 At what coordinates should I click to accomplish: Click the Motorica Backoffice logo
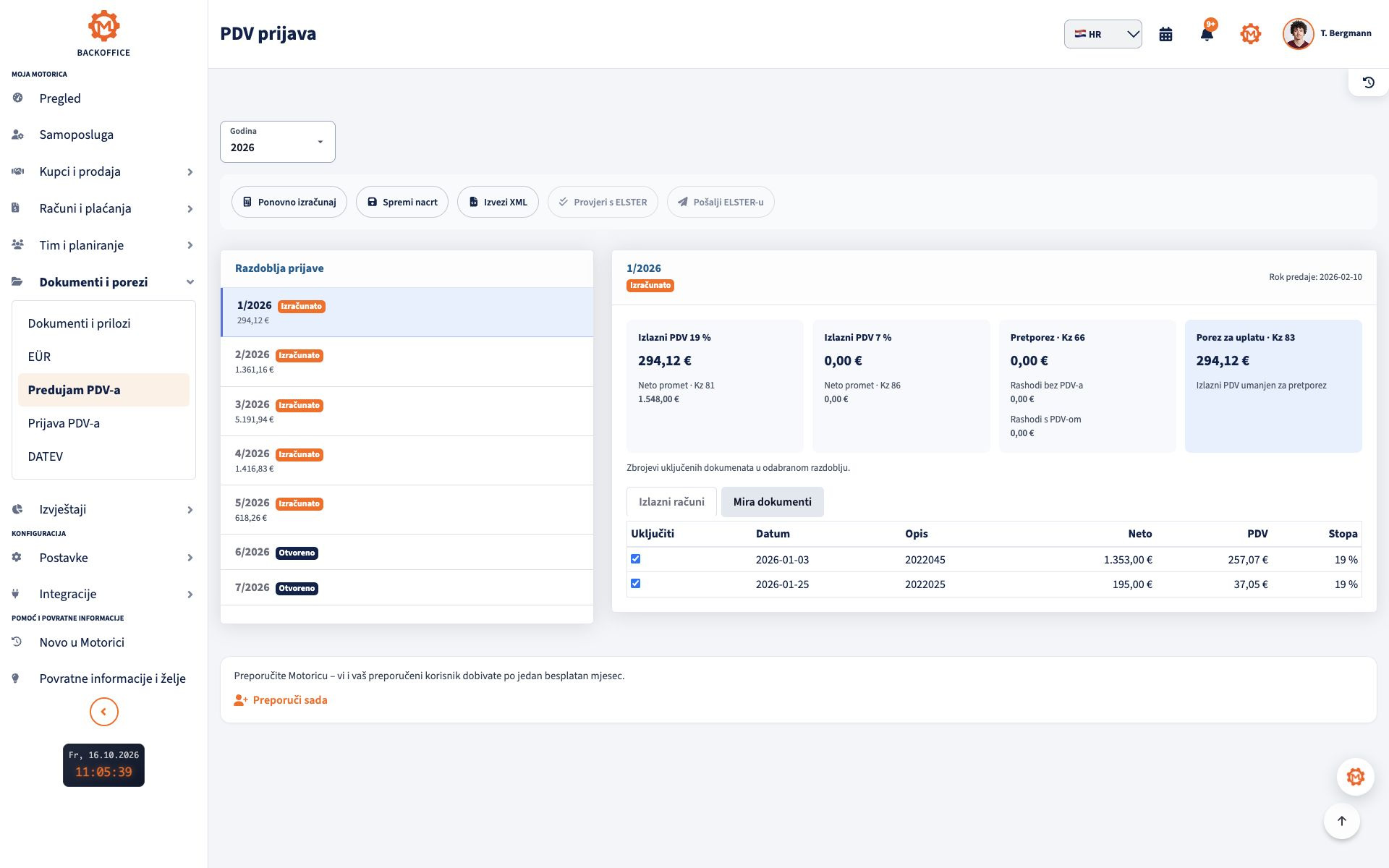103,33
